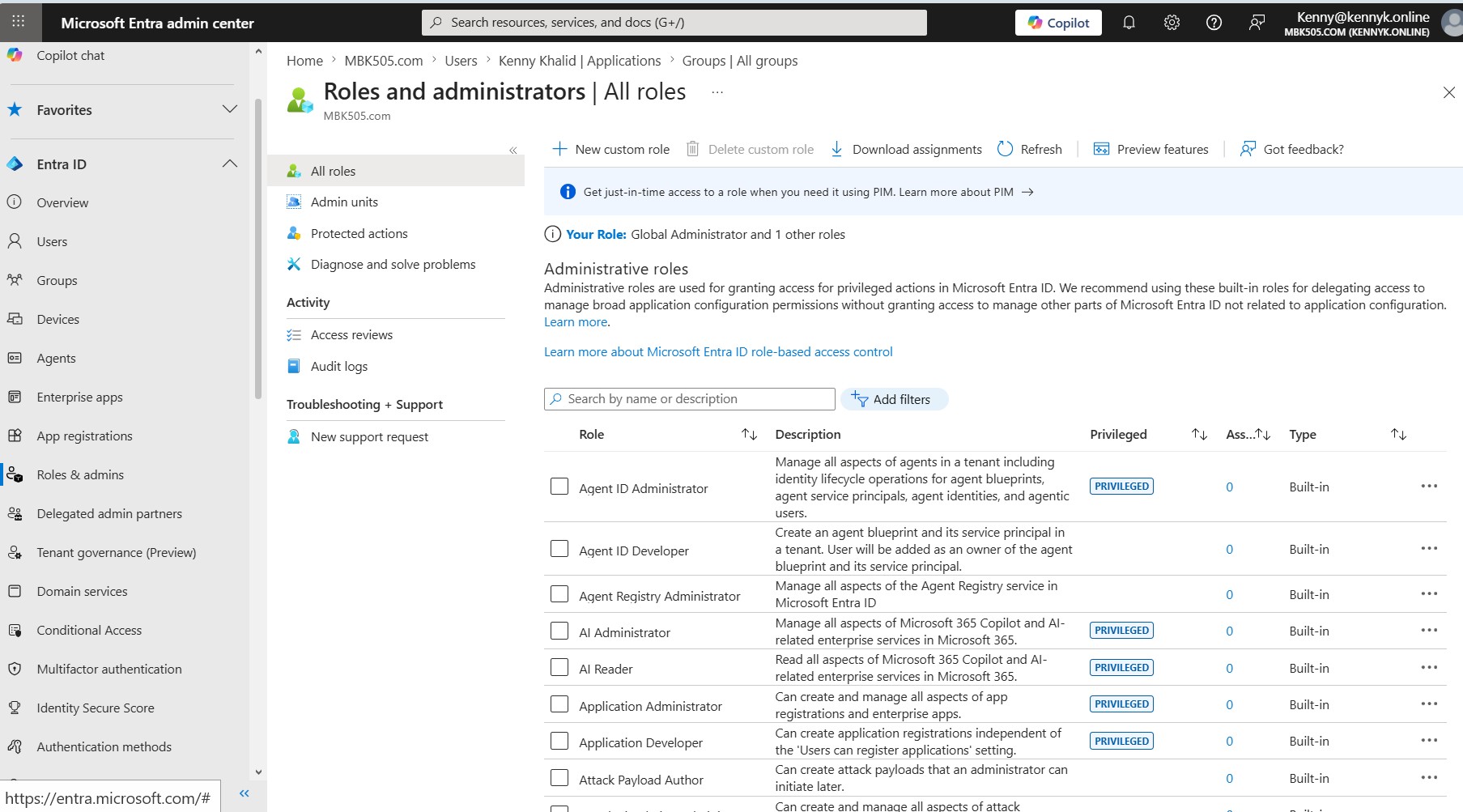Click Groups | All groups breadcrumb

click(x=740, y=61)
